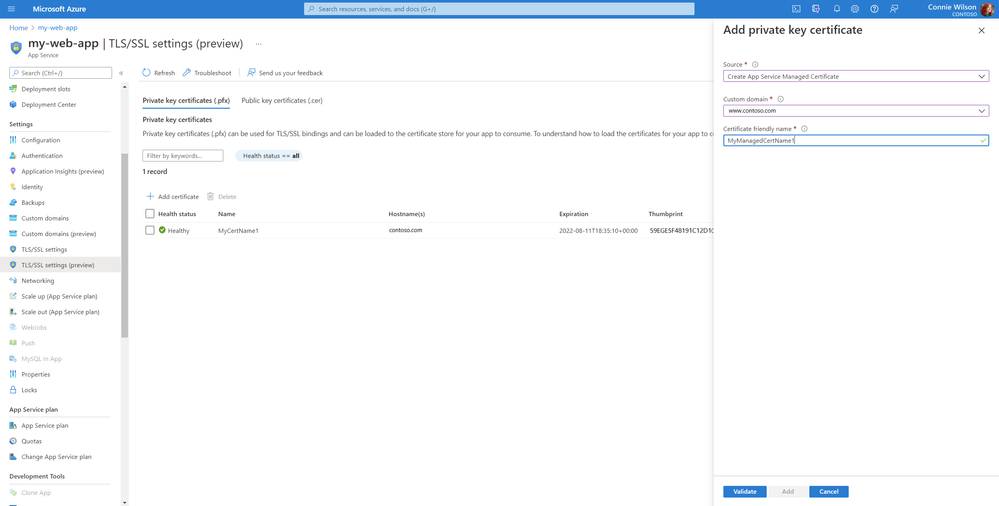The height and width of the screenshot is (506, 999).
Task: Open the Custom domain dropdown
Action: point(856,111)
